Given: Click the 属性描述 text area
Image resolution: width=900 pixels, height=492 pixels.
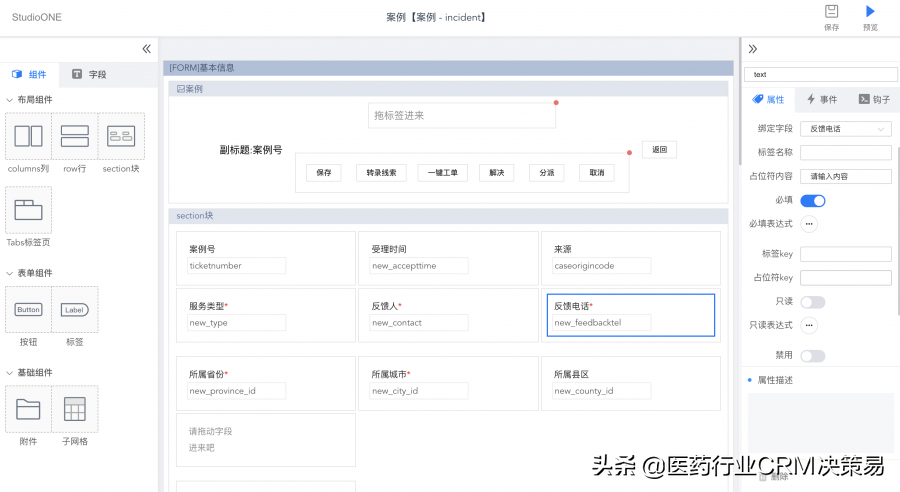Looking at the screenshot, I should 820,423.
